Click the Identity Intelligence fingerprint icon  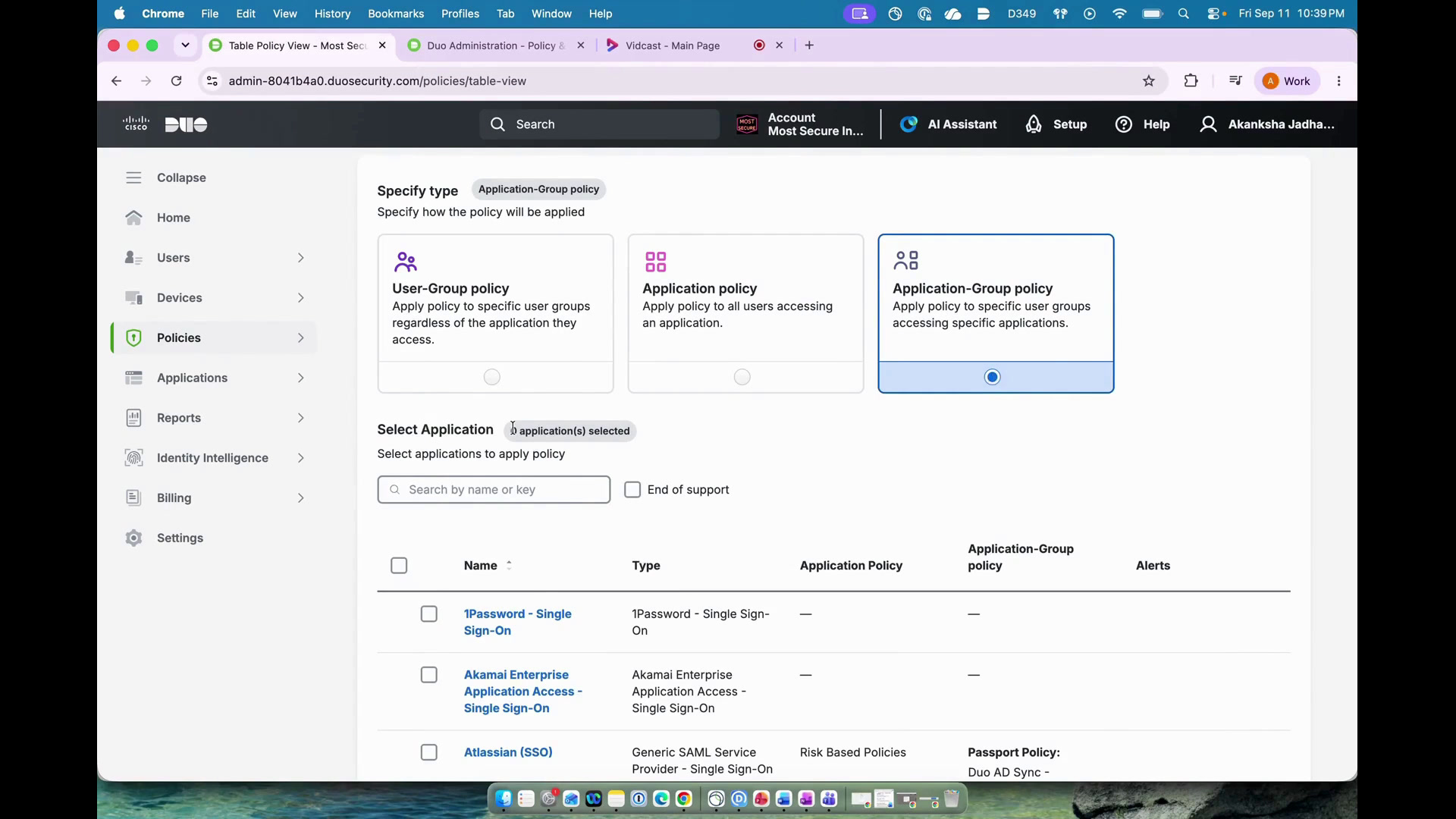click(x=134, y=458)
